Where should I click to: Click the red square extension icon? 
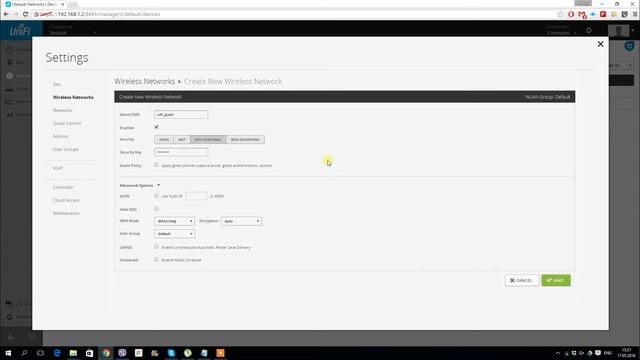tap(603, 14)
